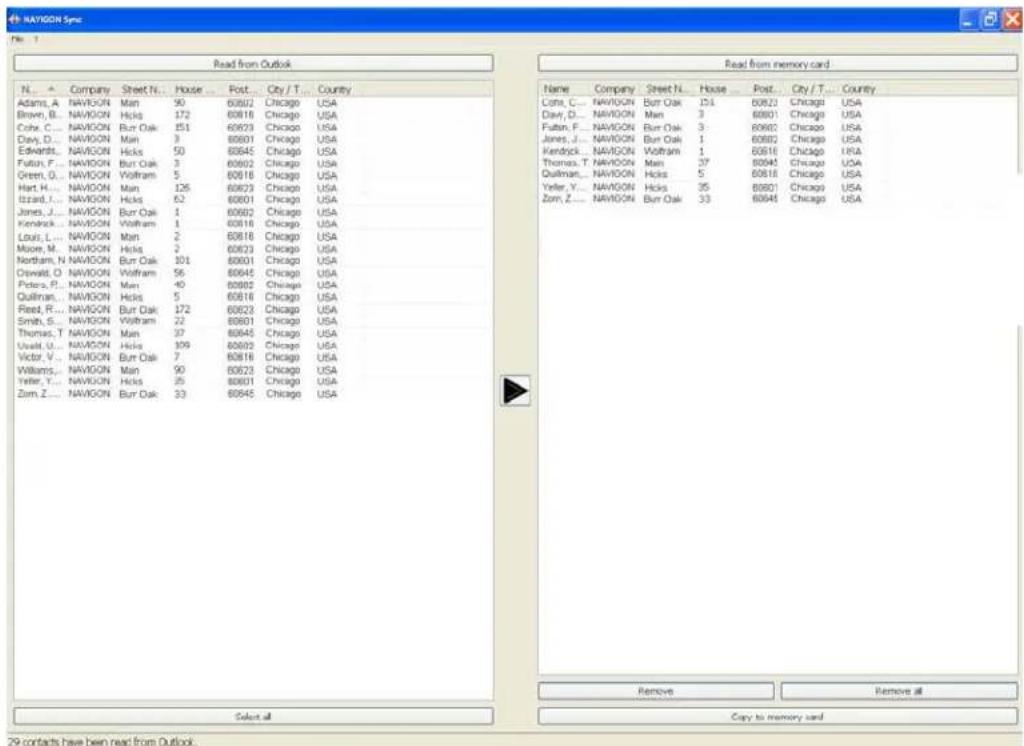Screen dimensions: 1024x746
Task: Sort Outlook list by City / T column header
Action: (287, 89)
